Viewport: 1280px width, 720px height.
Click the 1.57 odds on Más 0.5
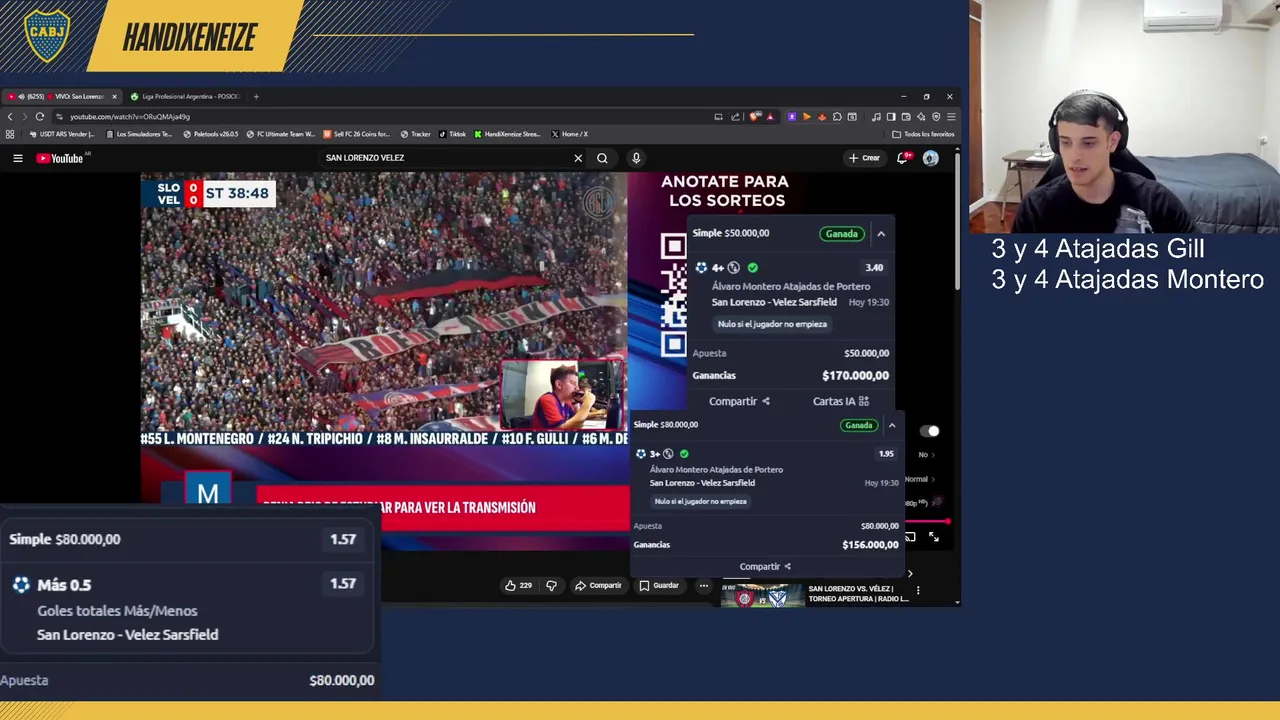343,584
